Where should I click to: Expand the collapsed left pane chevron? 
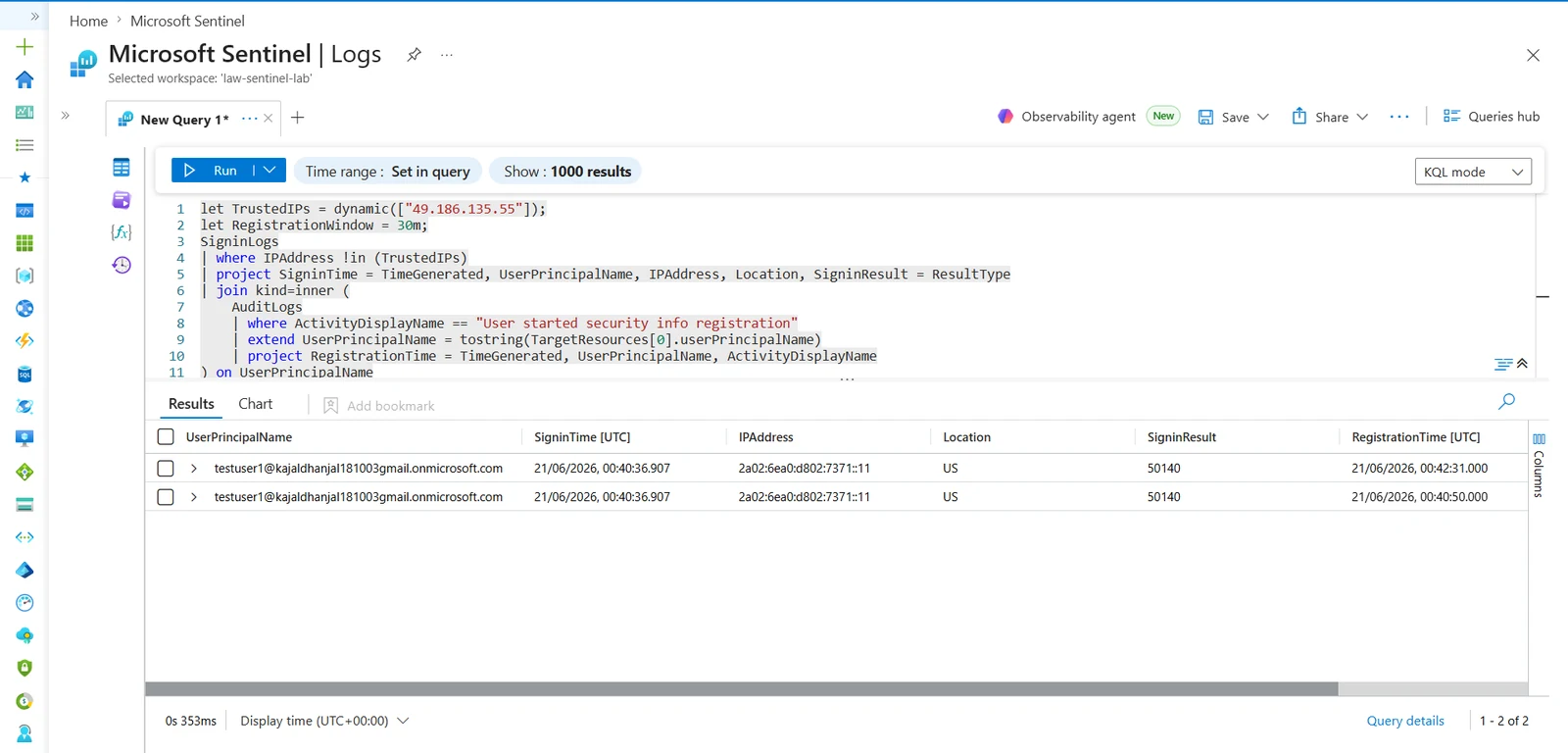[66, 116]
